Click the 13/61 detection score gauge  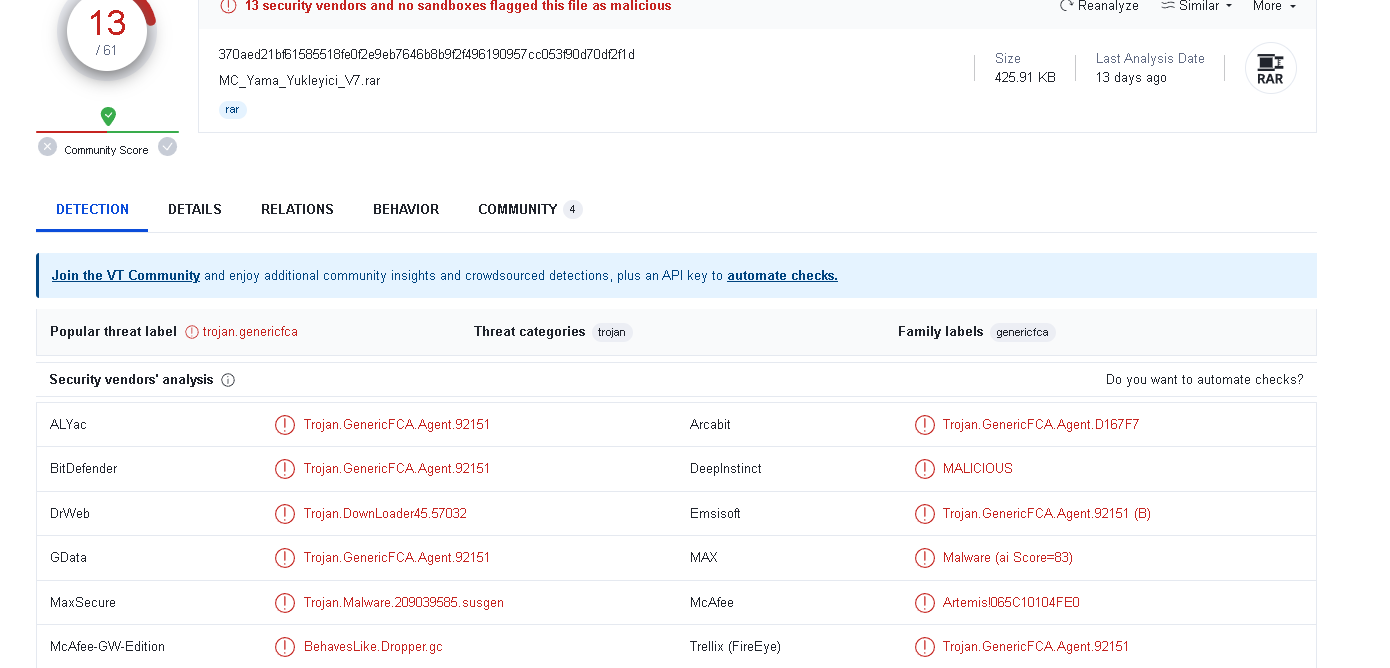(x=107, y=30)
